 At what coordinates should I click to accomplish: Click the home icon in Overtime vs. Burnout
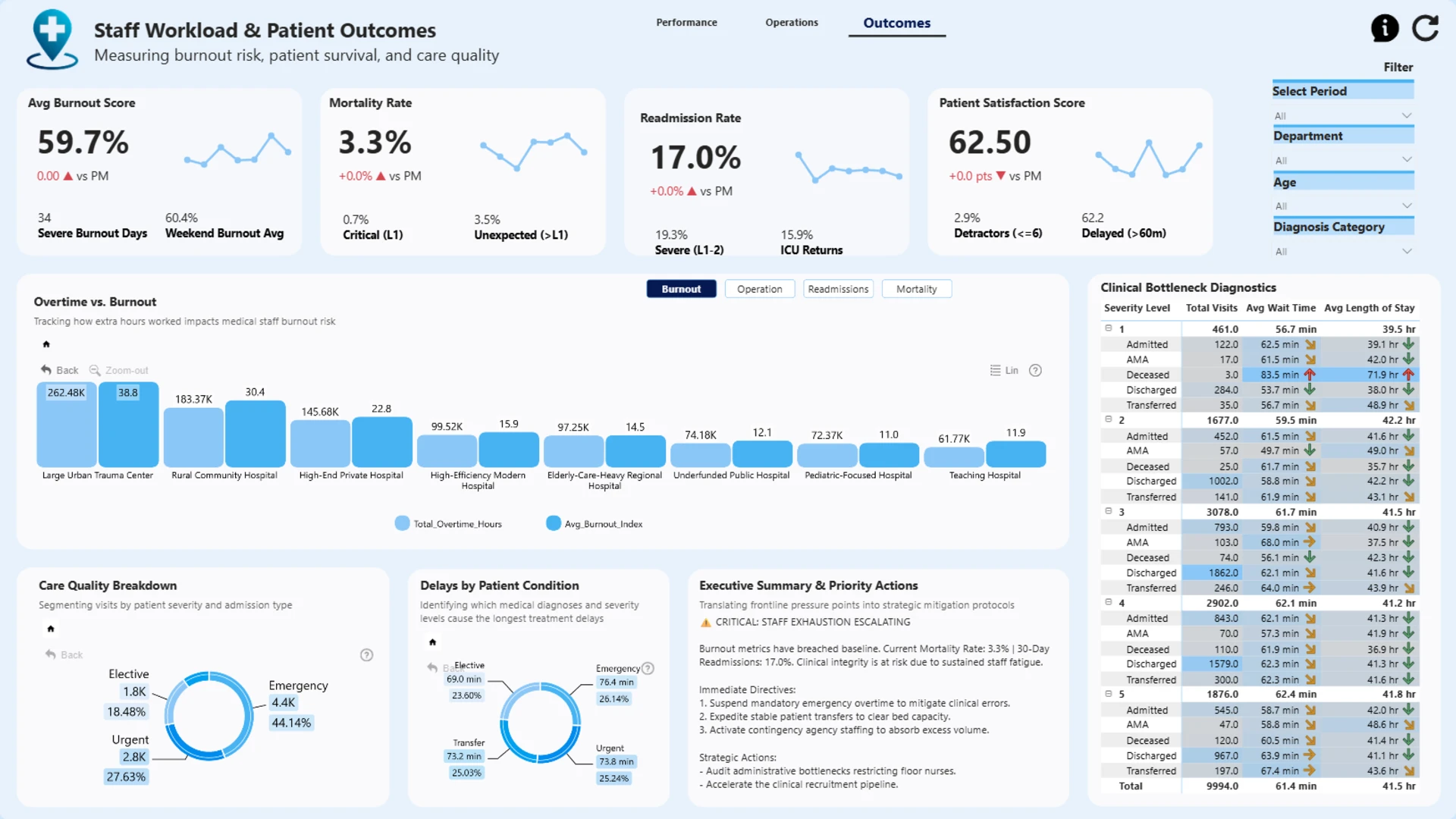point(46,344)
